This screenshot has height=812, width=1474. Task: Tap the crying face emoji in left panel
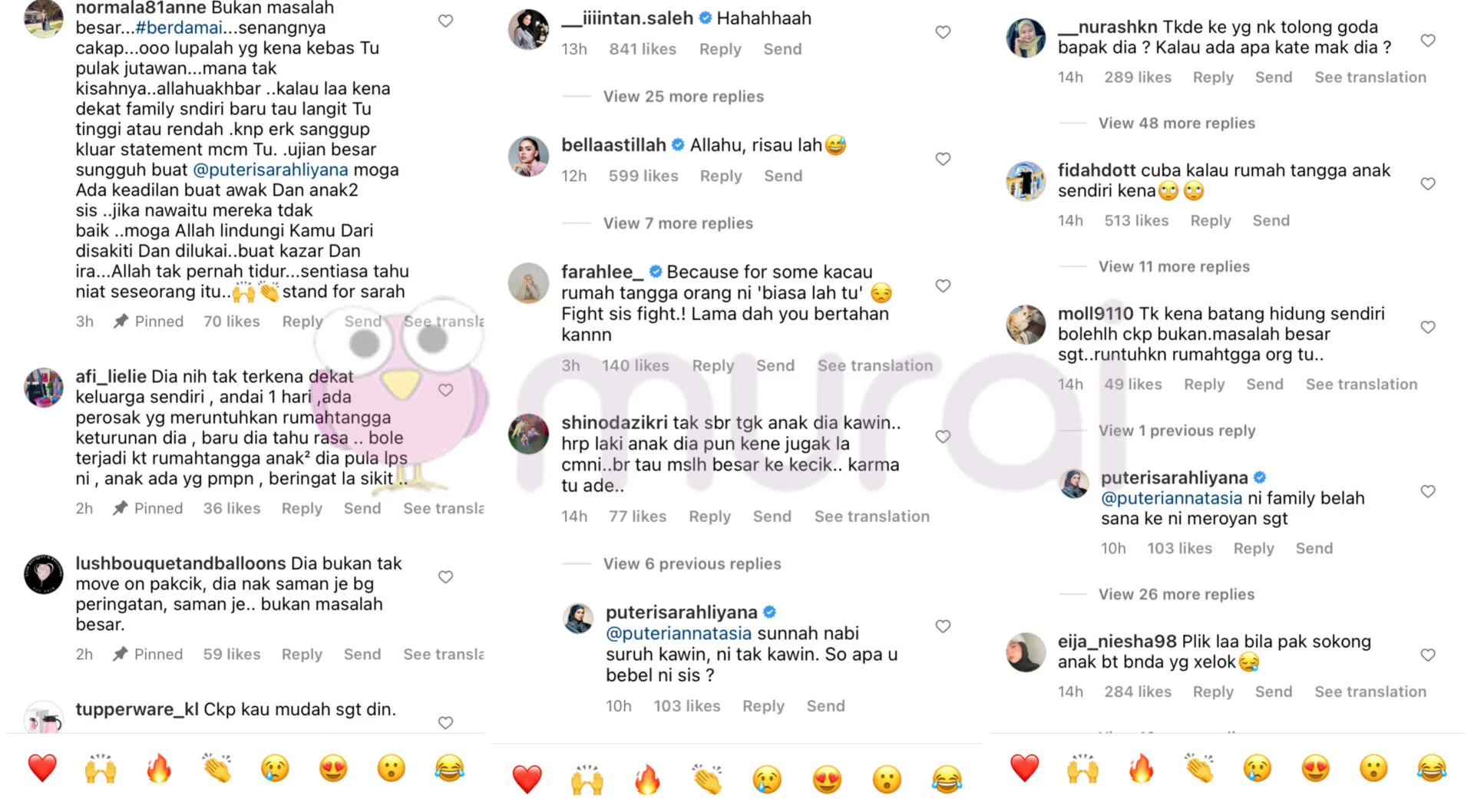pyautogui.click(x=275, y=767)
